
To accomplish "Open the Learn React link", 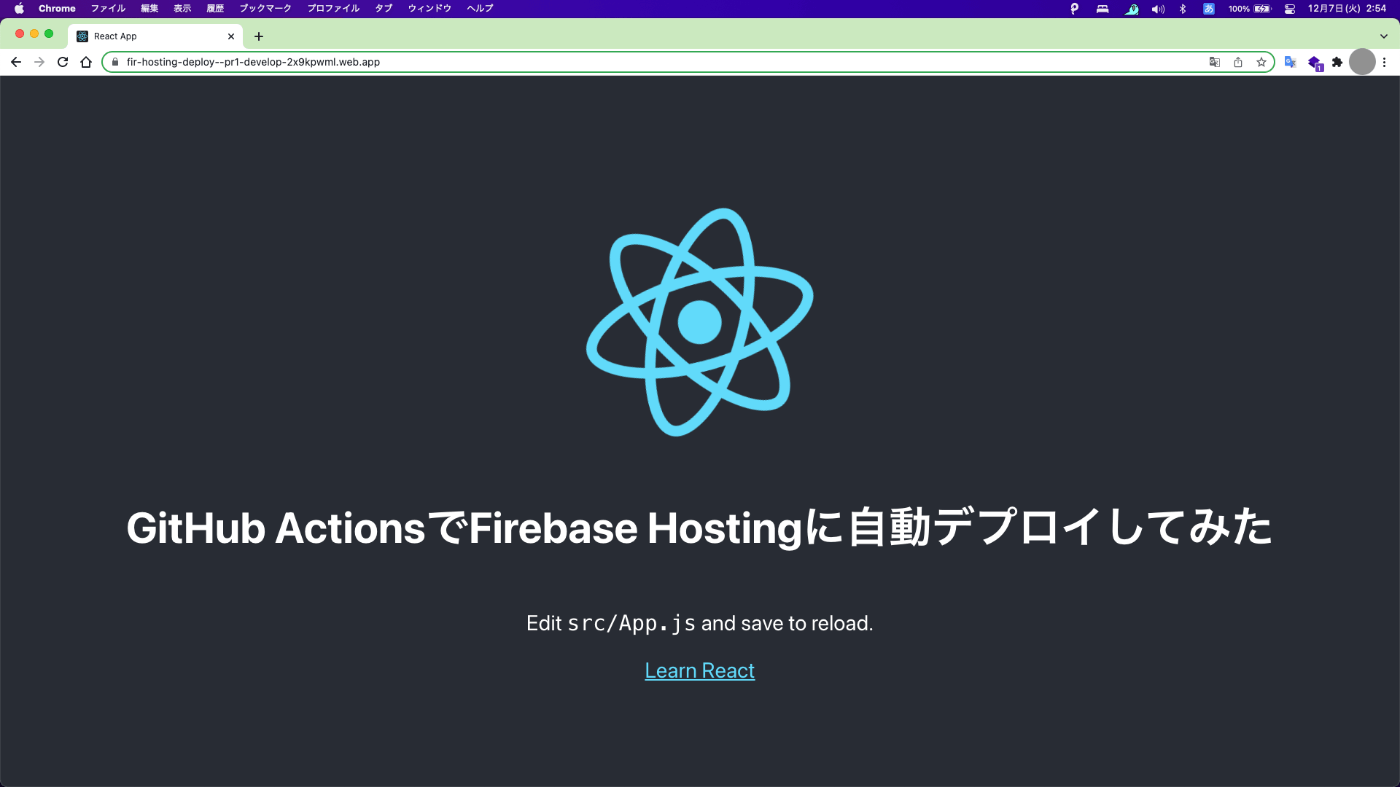I will 700,671.
